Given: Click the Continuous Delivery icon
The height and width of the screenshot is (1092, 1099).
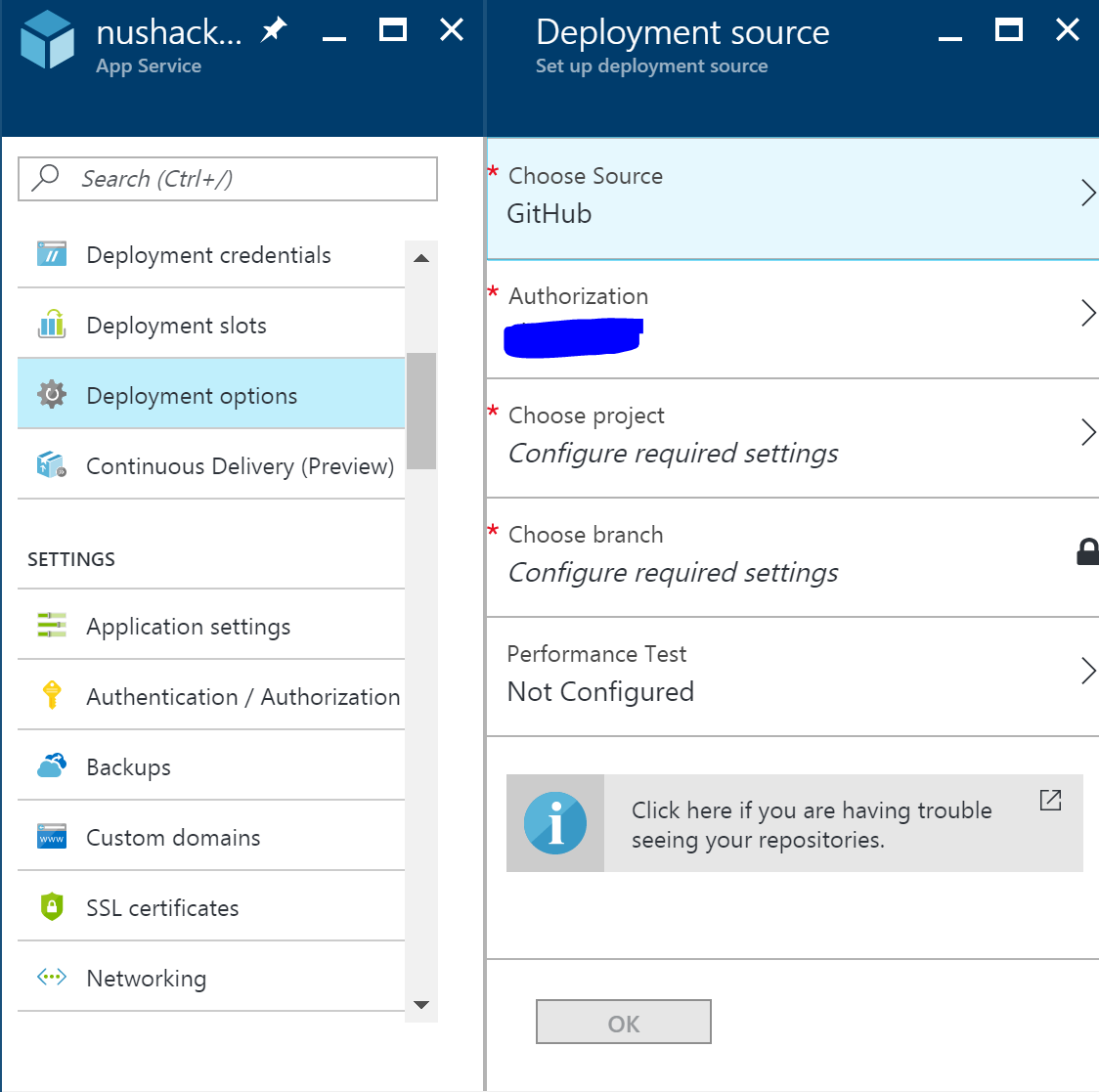Looking at the screenshot, I should [x=52, y=464].
